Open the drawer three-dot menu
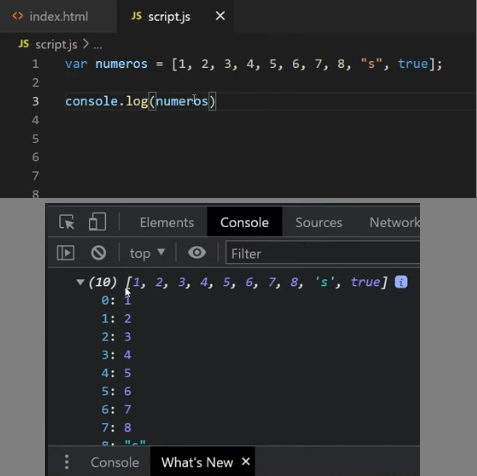The height and width of the screenshot is (476, 477). coord(67,462)
